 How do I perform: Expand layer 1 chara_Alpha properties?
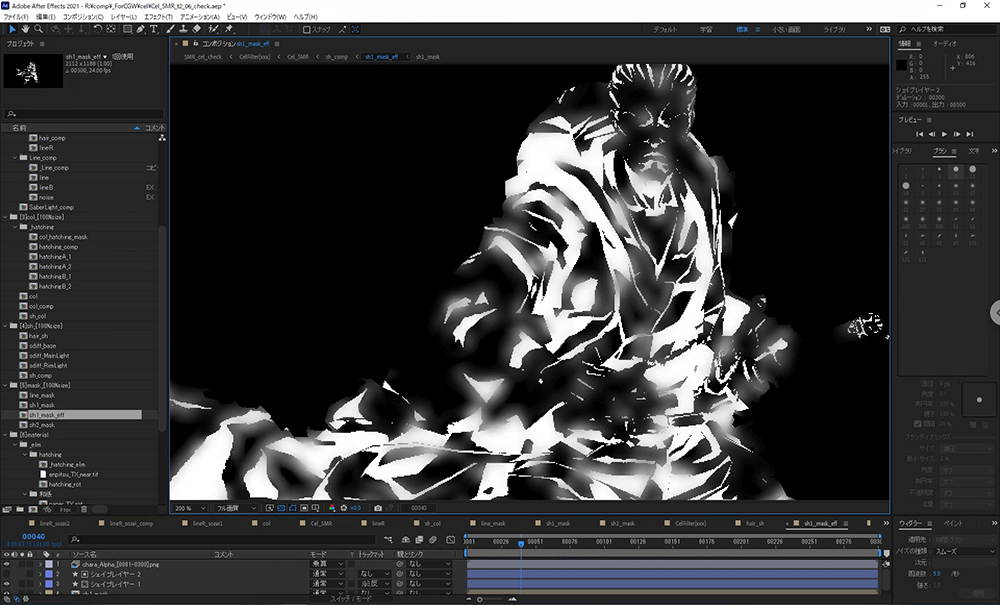click(x=40, y=564)
